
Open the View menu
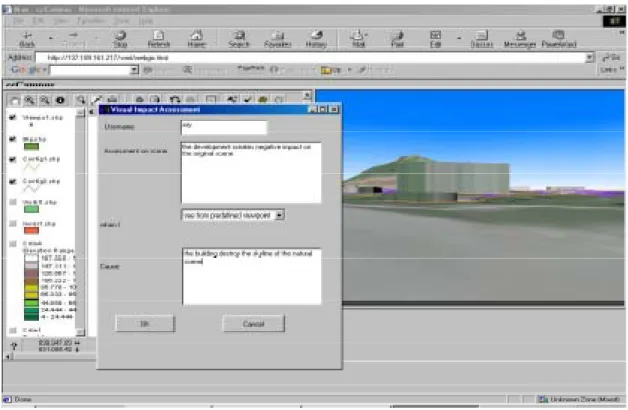click(60, 21)
